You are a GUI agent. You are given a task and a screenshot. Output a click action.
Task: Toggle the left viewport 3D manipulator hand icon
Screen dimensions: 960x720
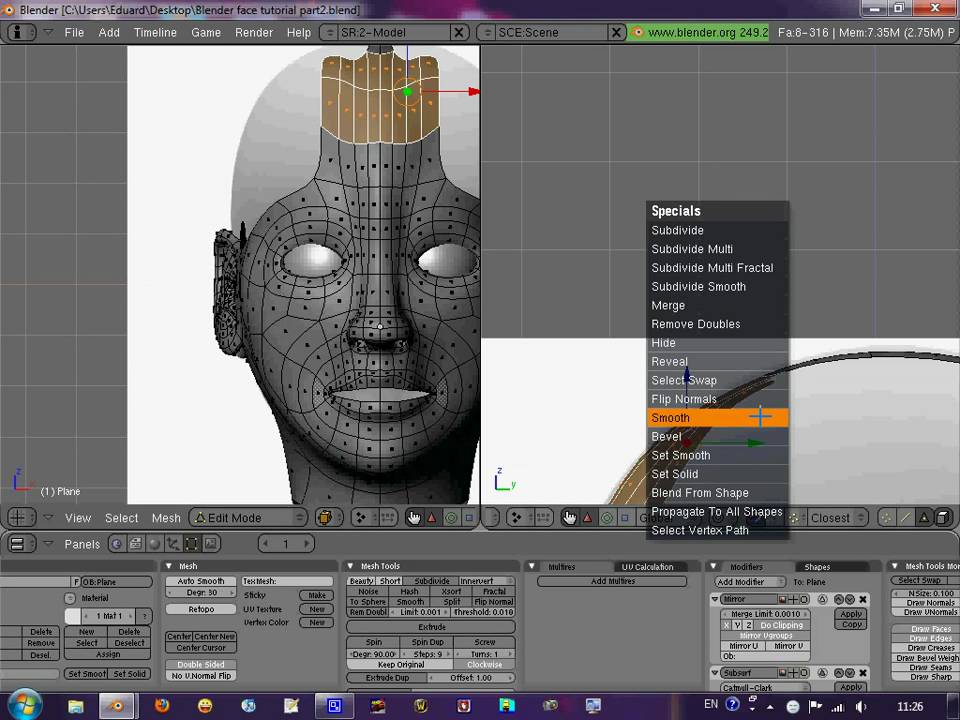pos(414,518)
